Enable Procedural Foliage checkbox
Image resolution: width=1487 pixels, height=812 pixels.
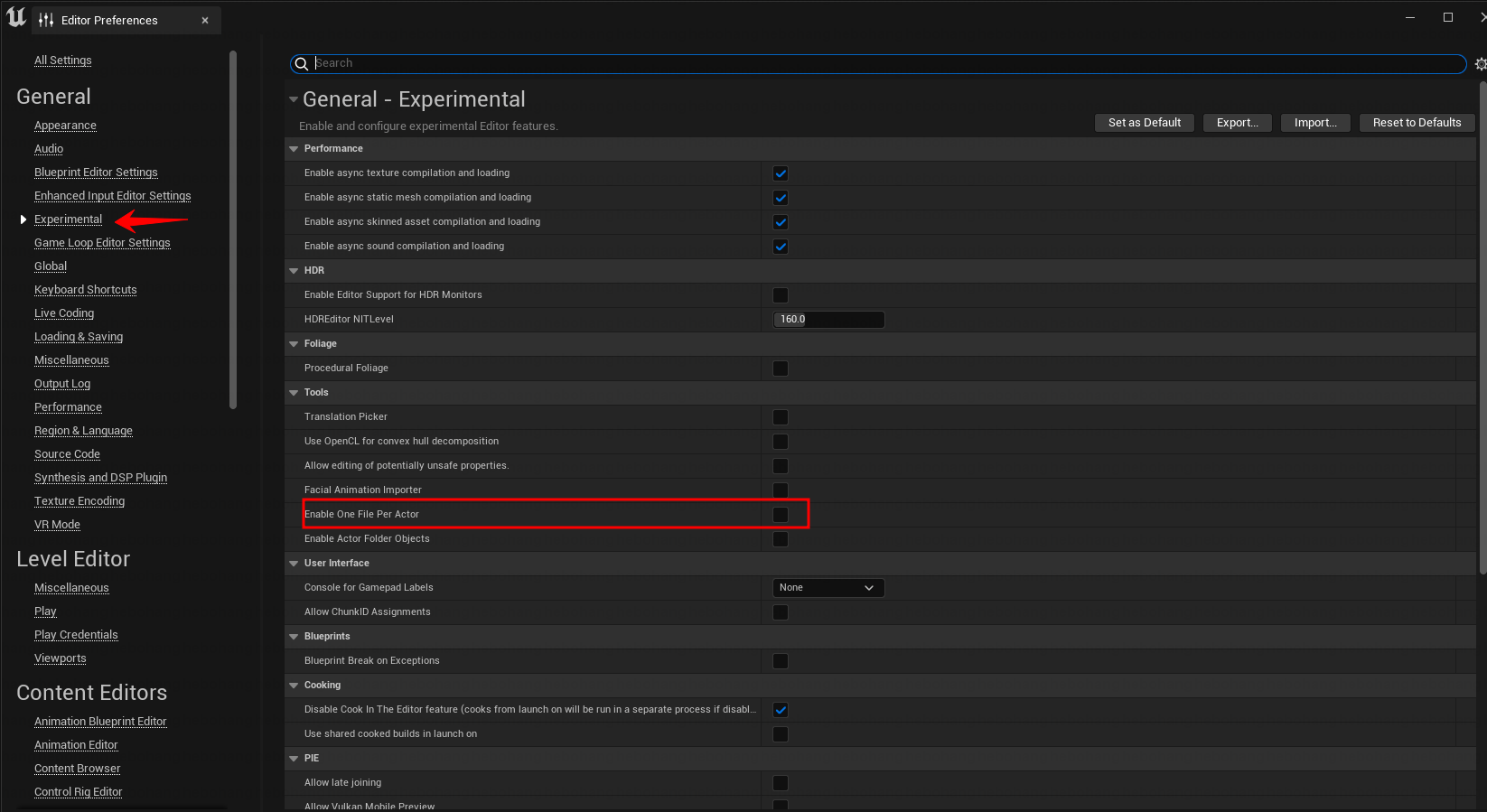(781, 369)
